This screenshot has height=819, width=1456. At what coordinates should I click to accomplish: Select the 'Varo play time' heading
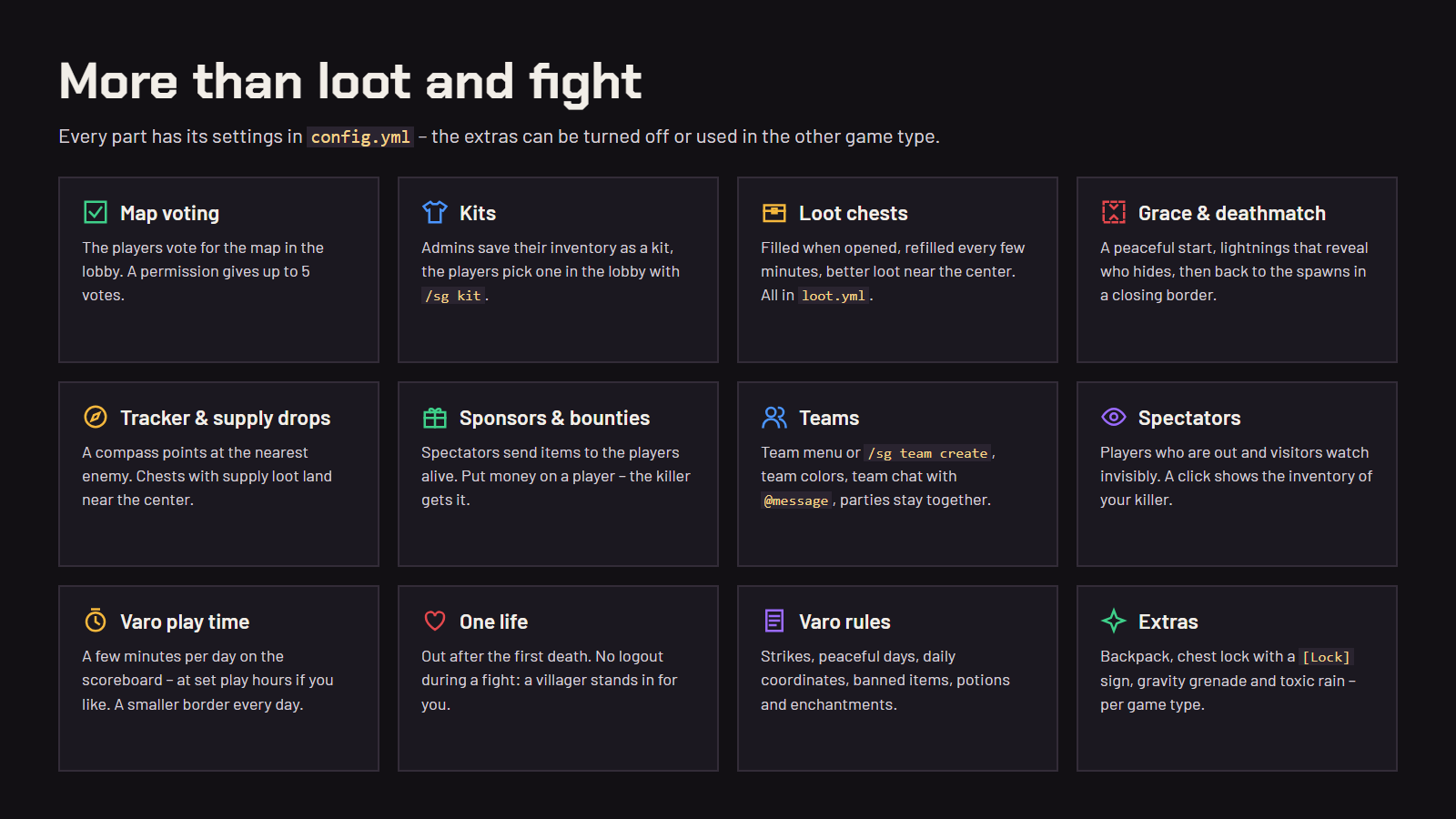pyautogui.click(x=185, y=622)
